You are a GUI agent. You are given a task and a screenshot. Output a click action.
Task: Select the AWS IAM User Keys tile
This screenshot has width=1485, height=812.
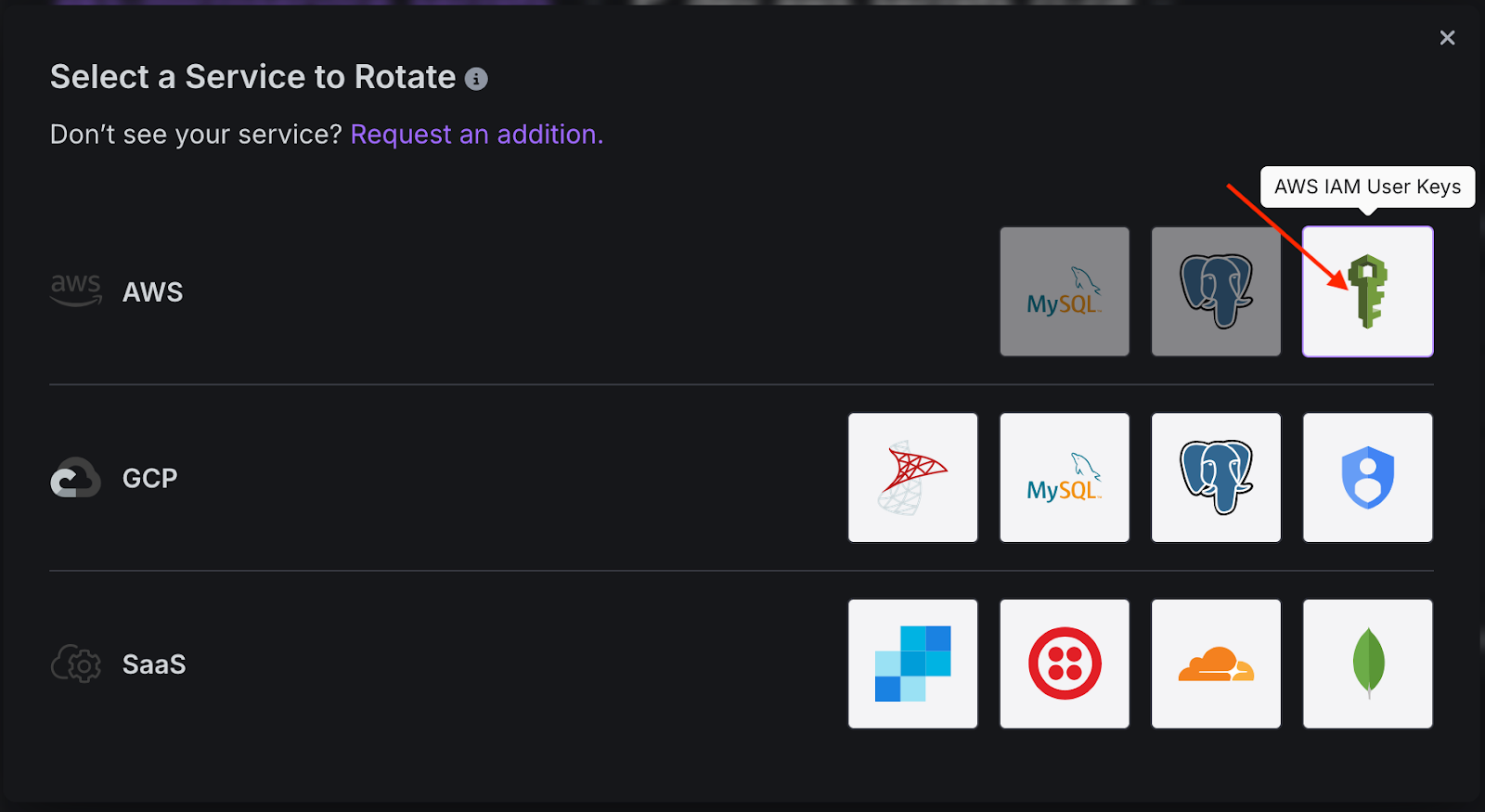[1367, 291]
